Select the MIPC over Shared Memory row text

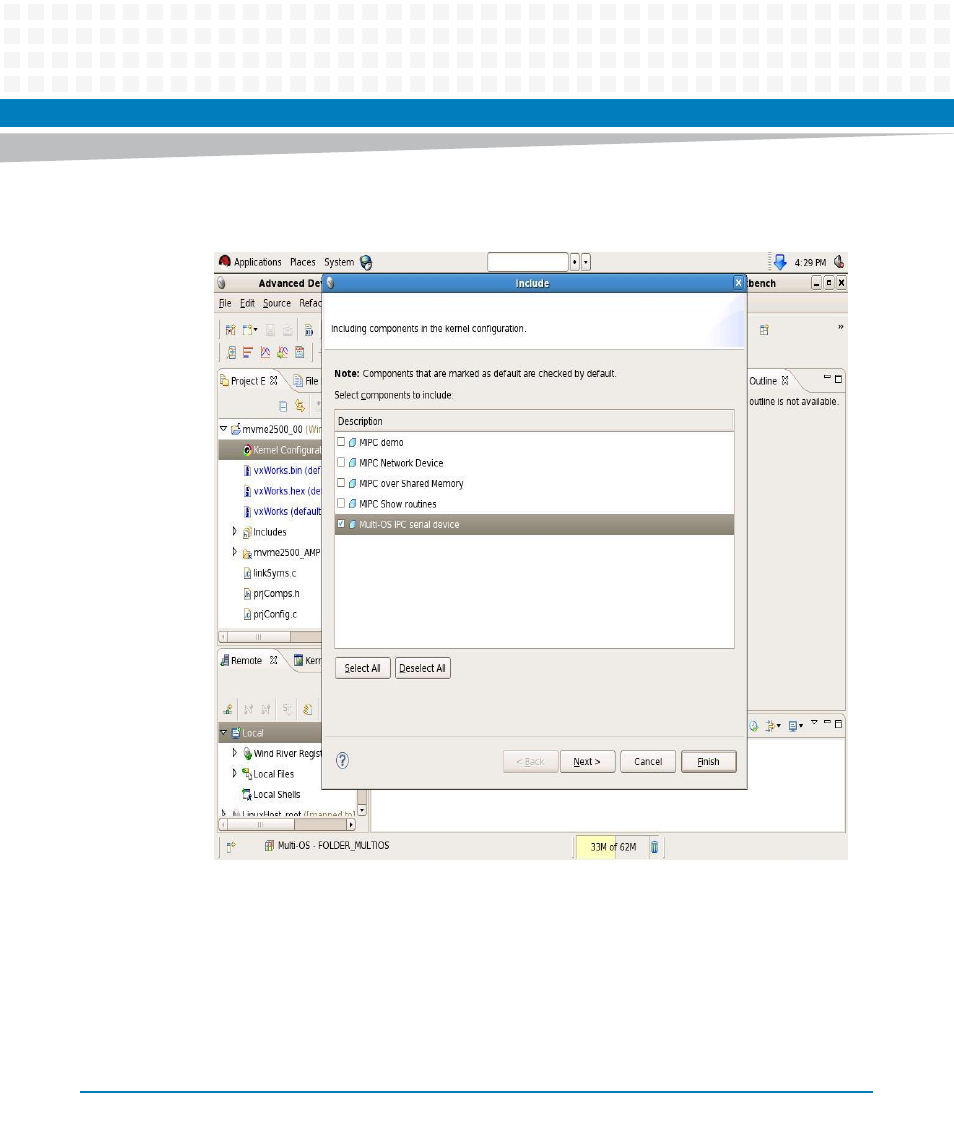click(x=411, y=483)
